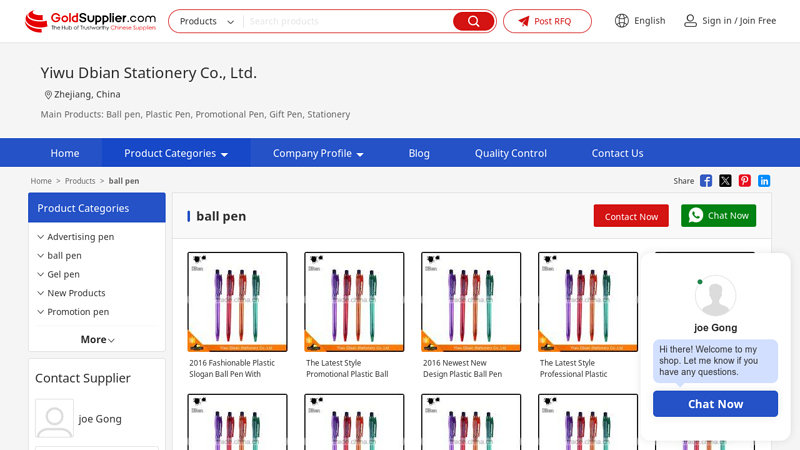800x450 pixels.
Task: Open The Latest Style Professional Plastic thumbnail
Action: pos(588,302)
